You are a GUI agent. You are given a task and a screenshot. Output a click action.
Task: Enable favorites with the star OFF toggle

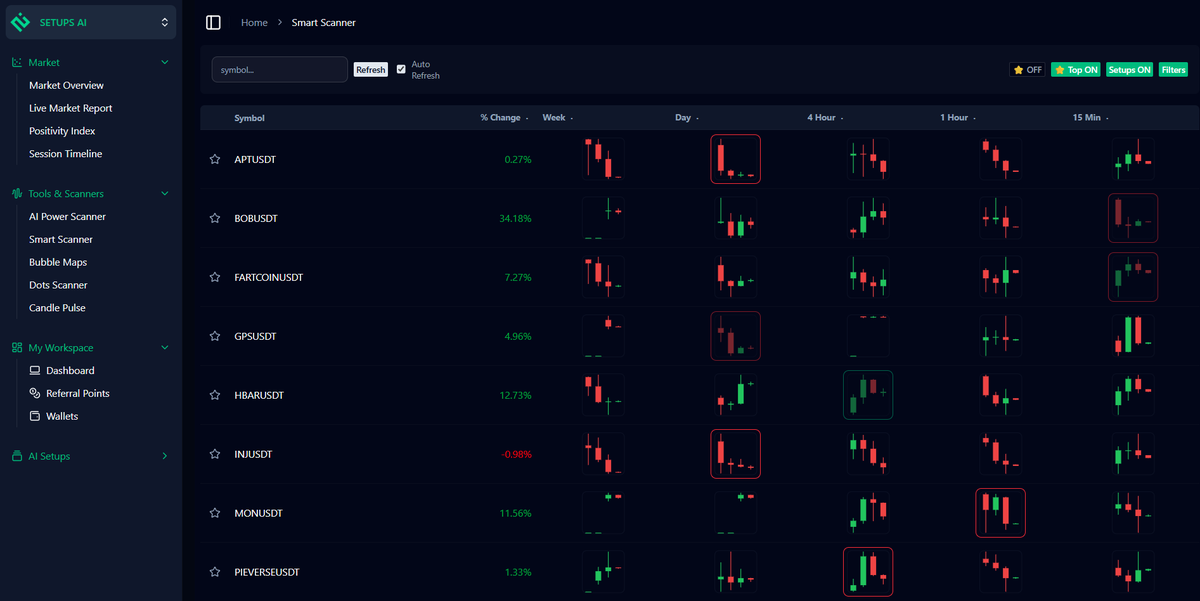click(1028, 69)
